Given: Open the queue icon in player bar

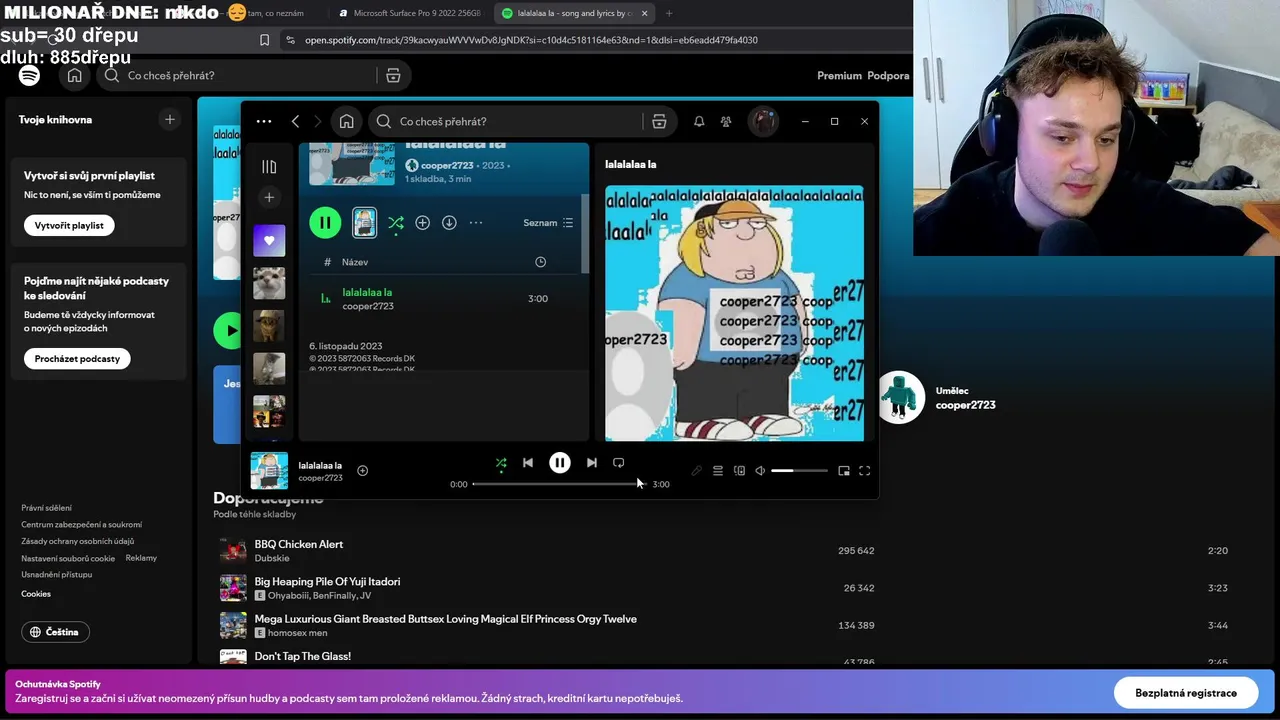Looking at the screenshot, I should tap(717, 471).
